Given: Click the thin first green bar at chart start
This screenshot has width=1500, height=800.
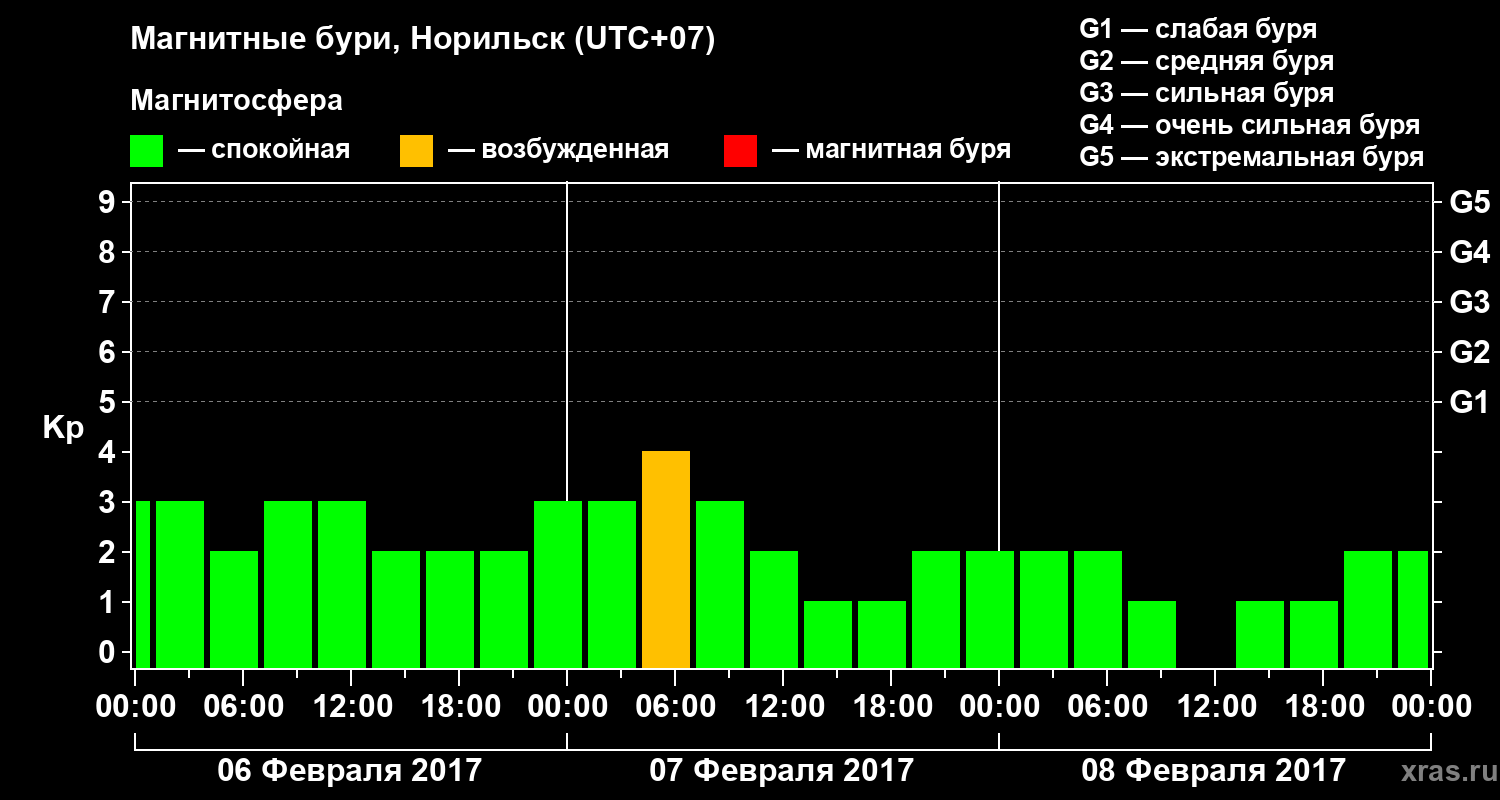Looking at the screenshot, I should (142, 584).
